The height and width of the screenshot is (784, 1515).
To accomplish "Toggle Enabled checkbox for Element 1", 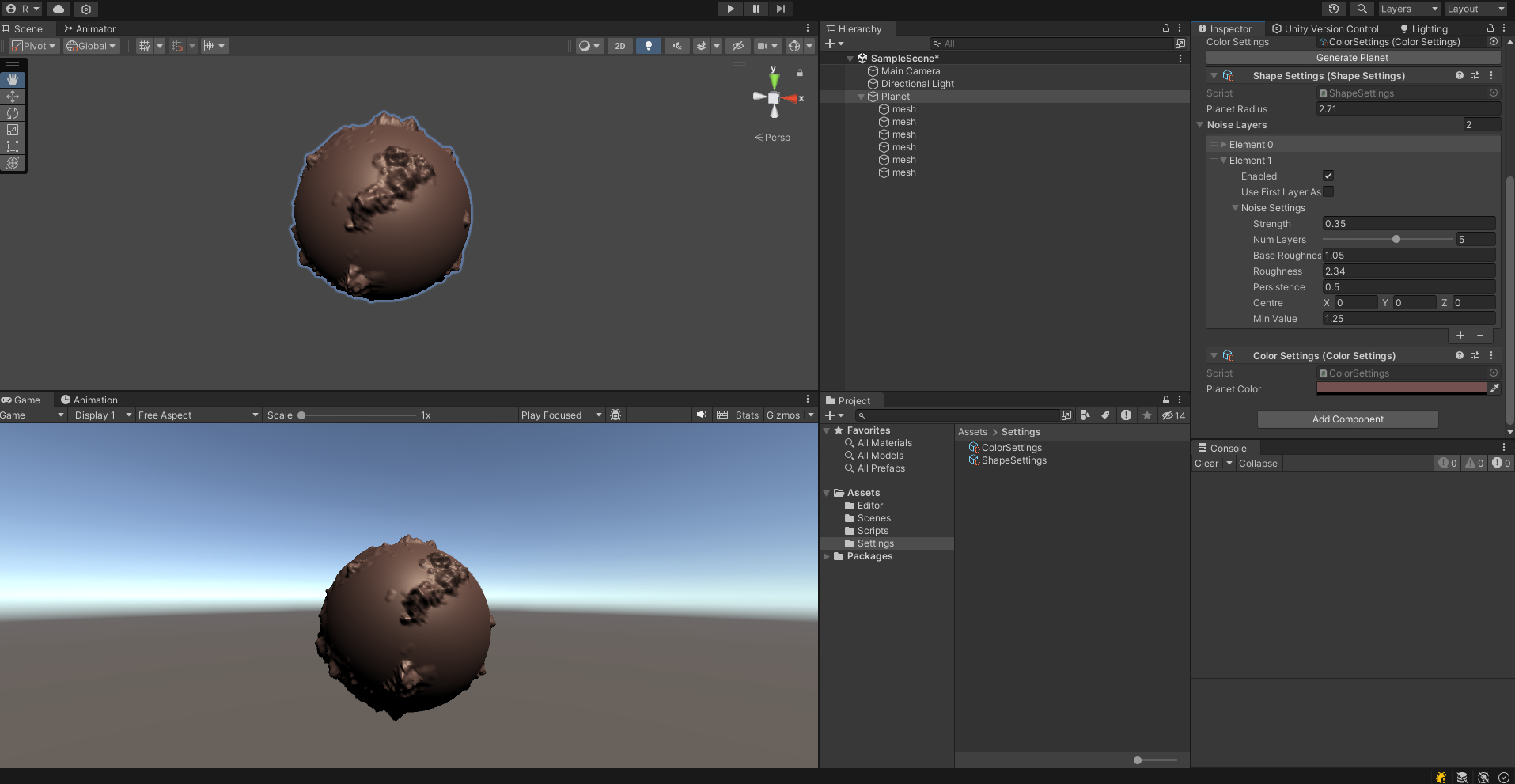I will click(1328, 176).
